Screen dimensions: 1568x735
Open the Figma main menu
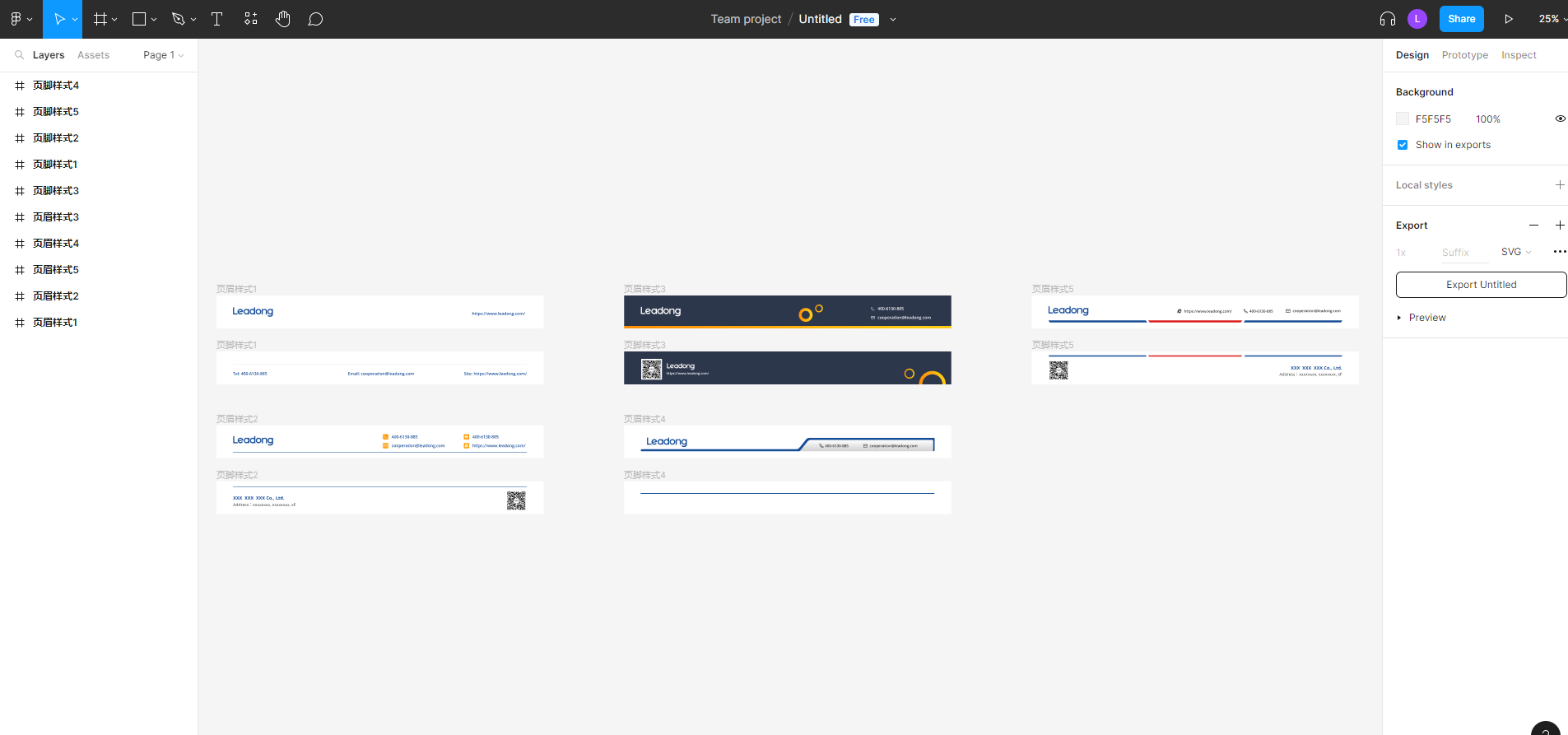20,19
